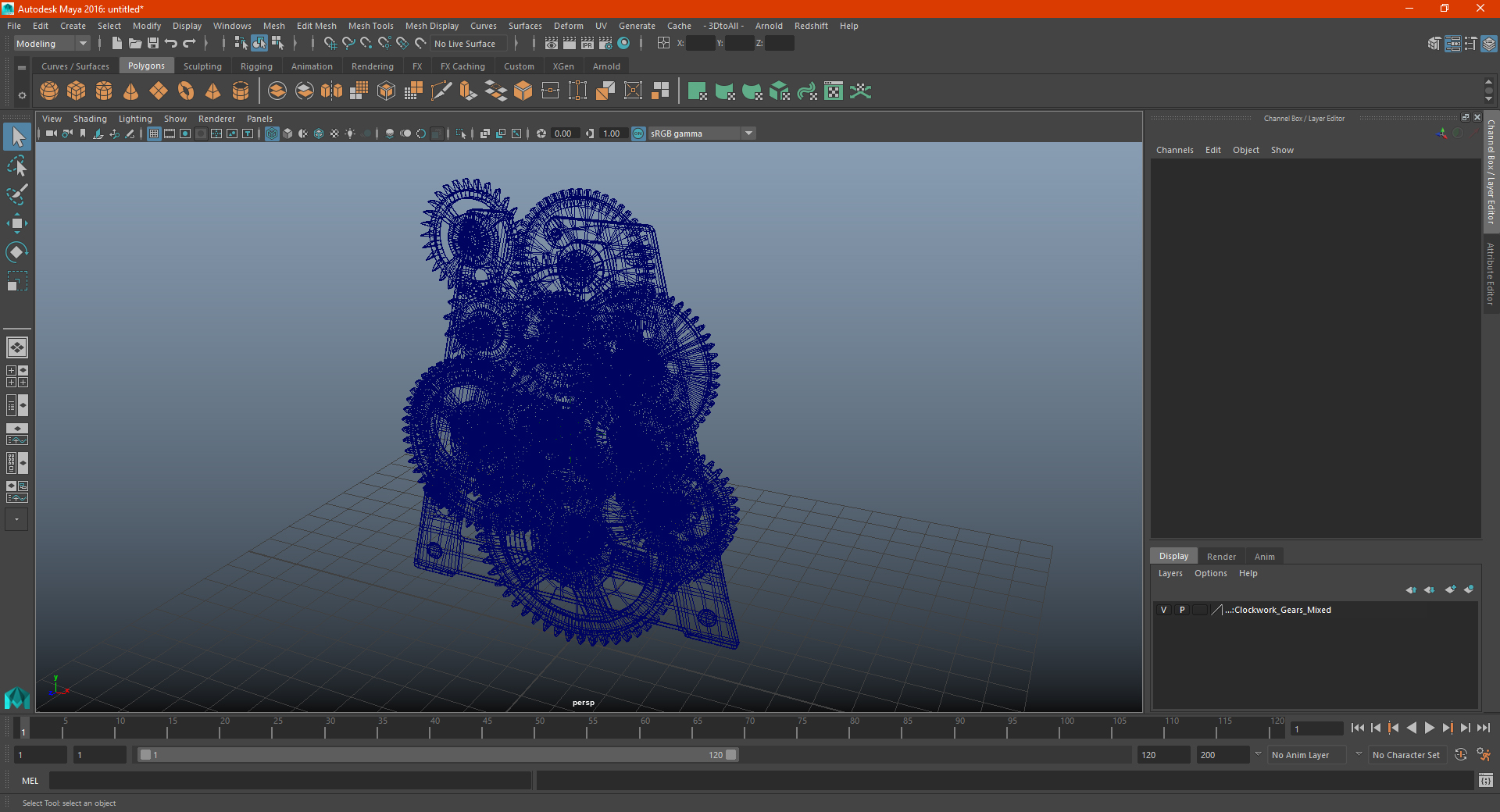Select the Rotate tool in the toolbox
Viewport: 1500px width, 812px height.
pyautogui.click(x=17, y=252)
